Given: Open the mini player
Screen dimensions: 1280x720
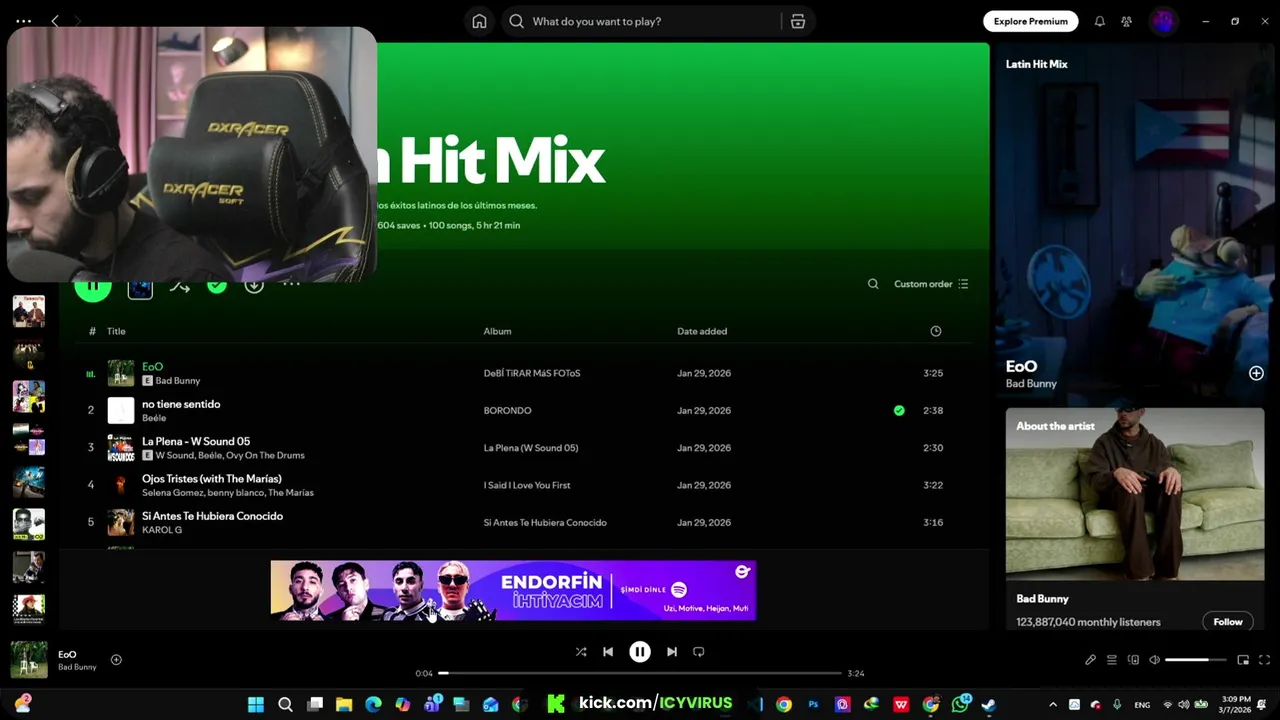Looking at the screenshot, I should click(x=1243, y=660).
